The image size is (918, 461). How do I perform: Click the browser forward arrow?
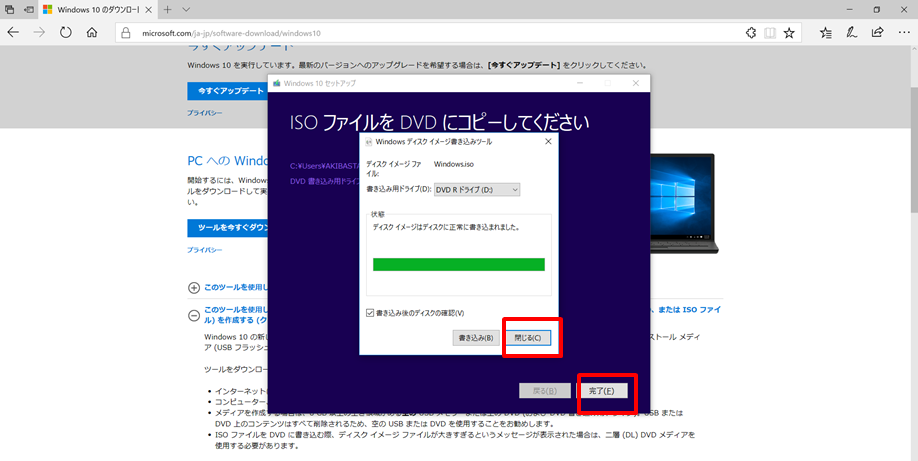pos(39,33)
